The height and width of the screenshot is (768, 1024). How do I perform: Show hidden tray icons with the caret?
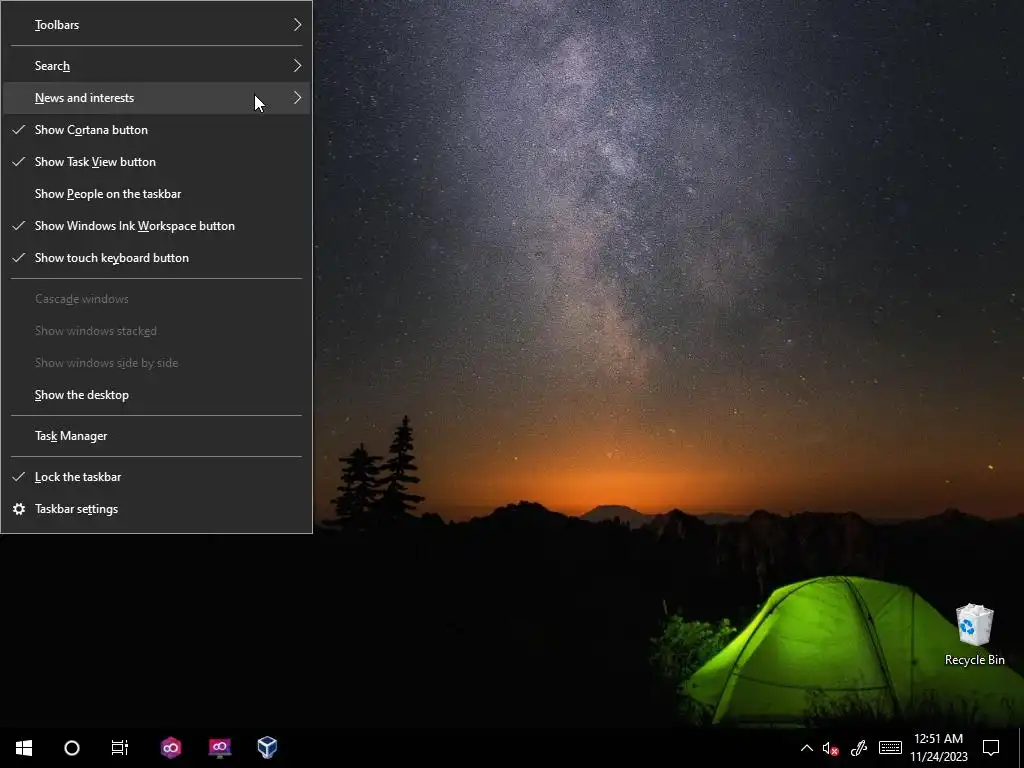click(807, 748)
